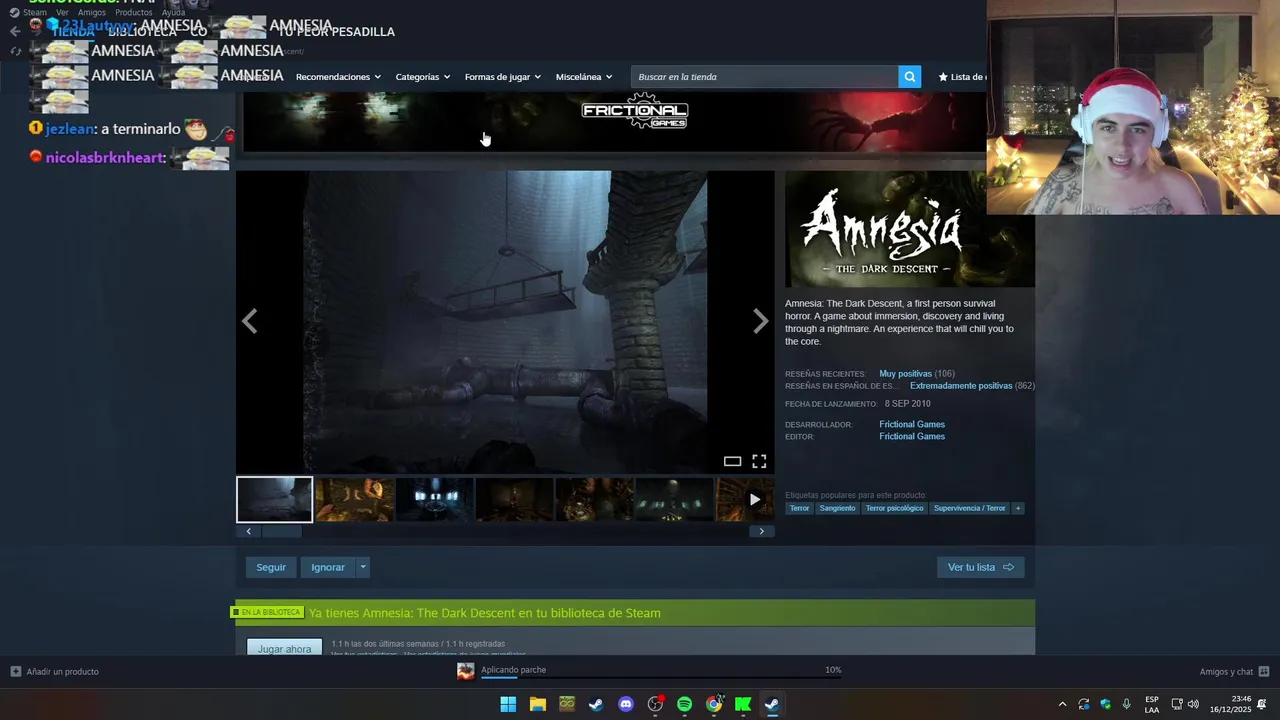Open Extremadamente positivas Spanish reviews link
The height and width of the screenshot is (720, 1280).
pos(961,386)
